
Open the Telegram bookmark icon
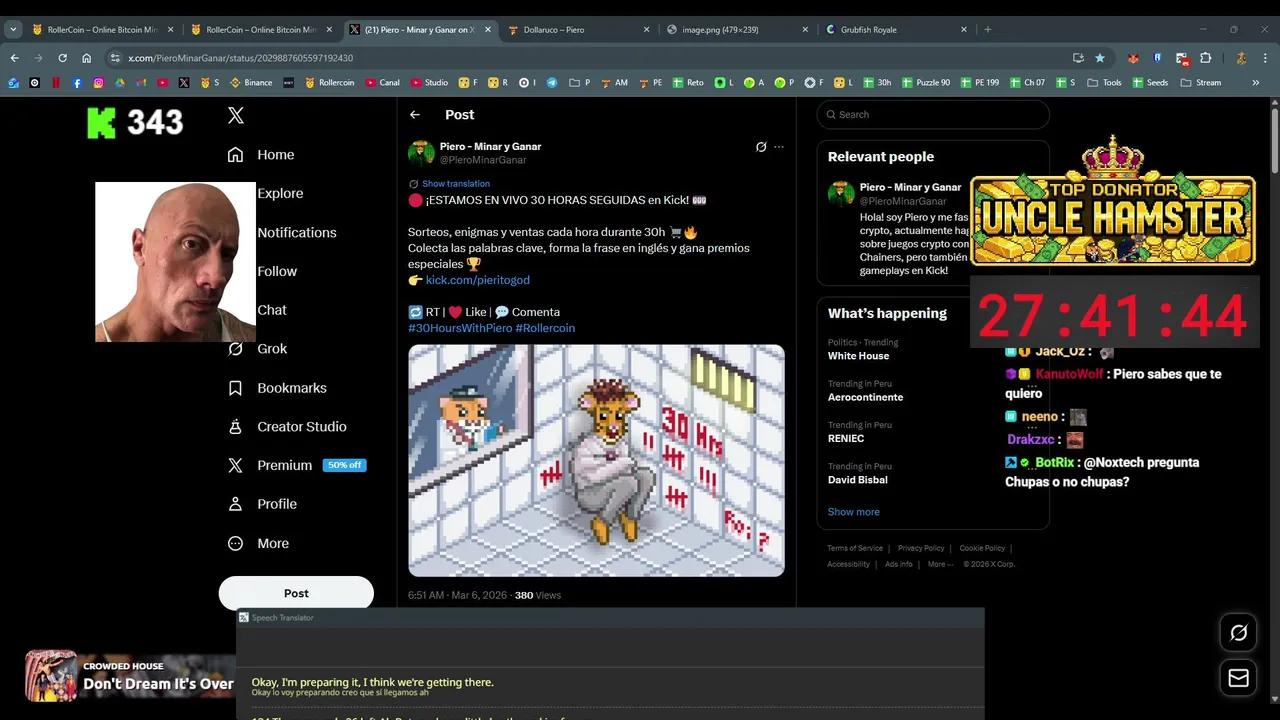coord(551,83)
